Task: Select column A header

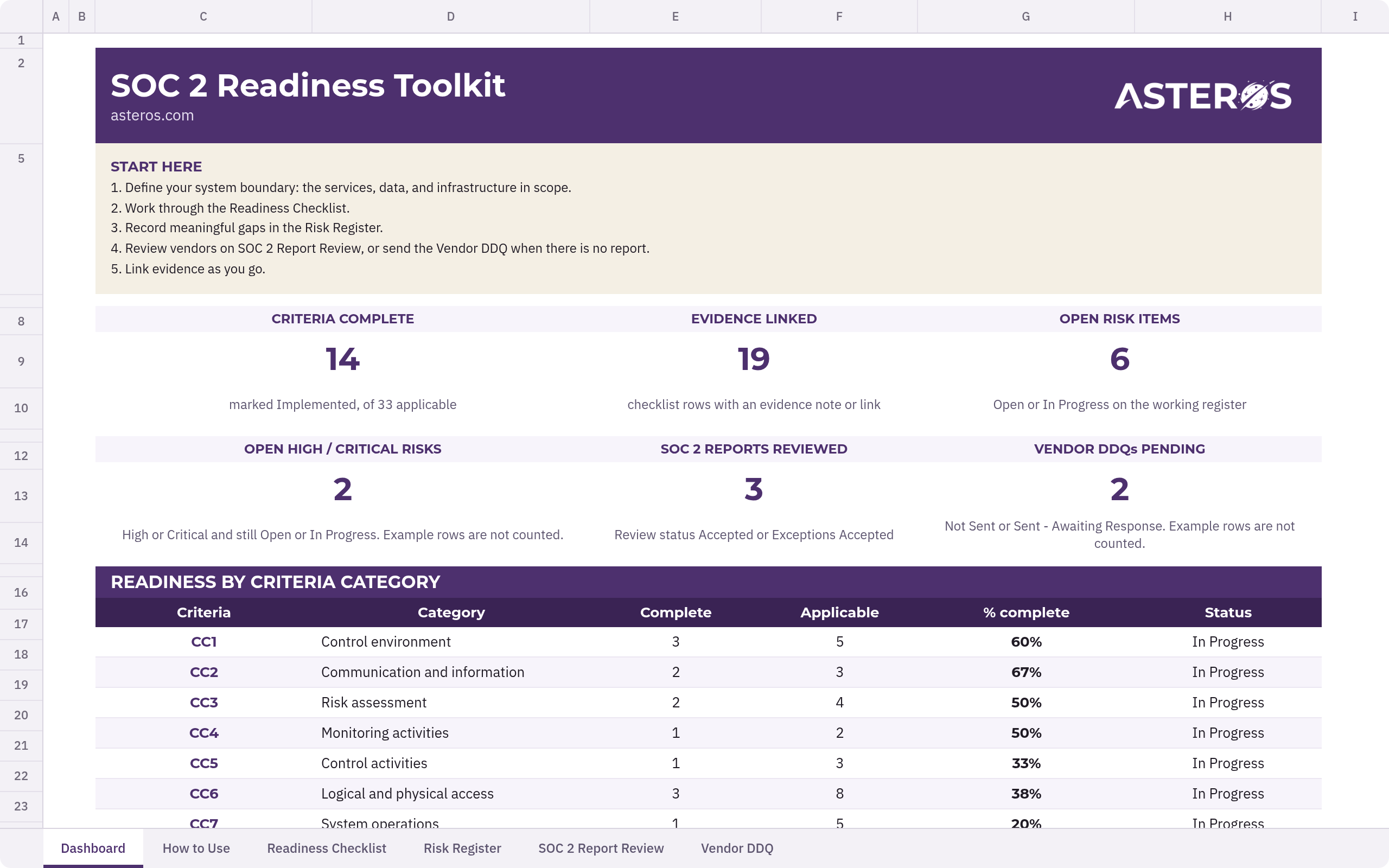Action: click(56, 16)
